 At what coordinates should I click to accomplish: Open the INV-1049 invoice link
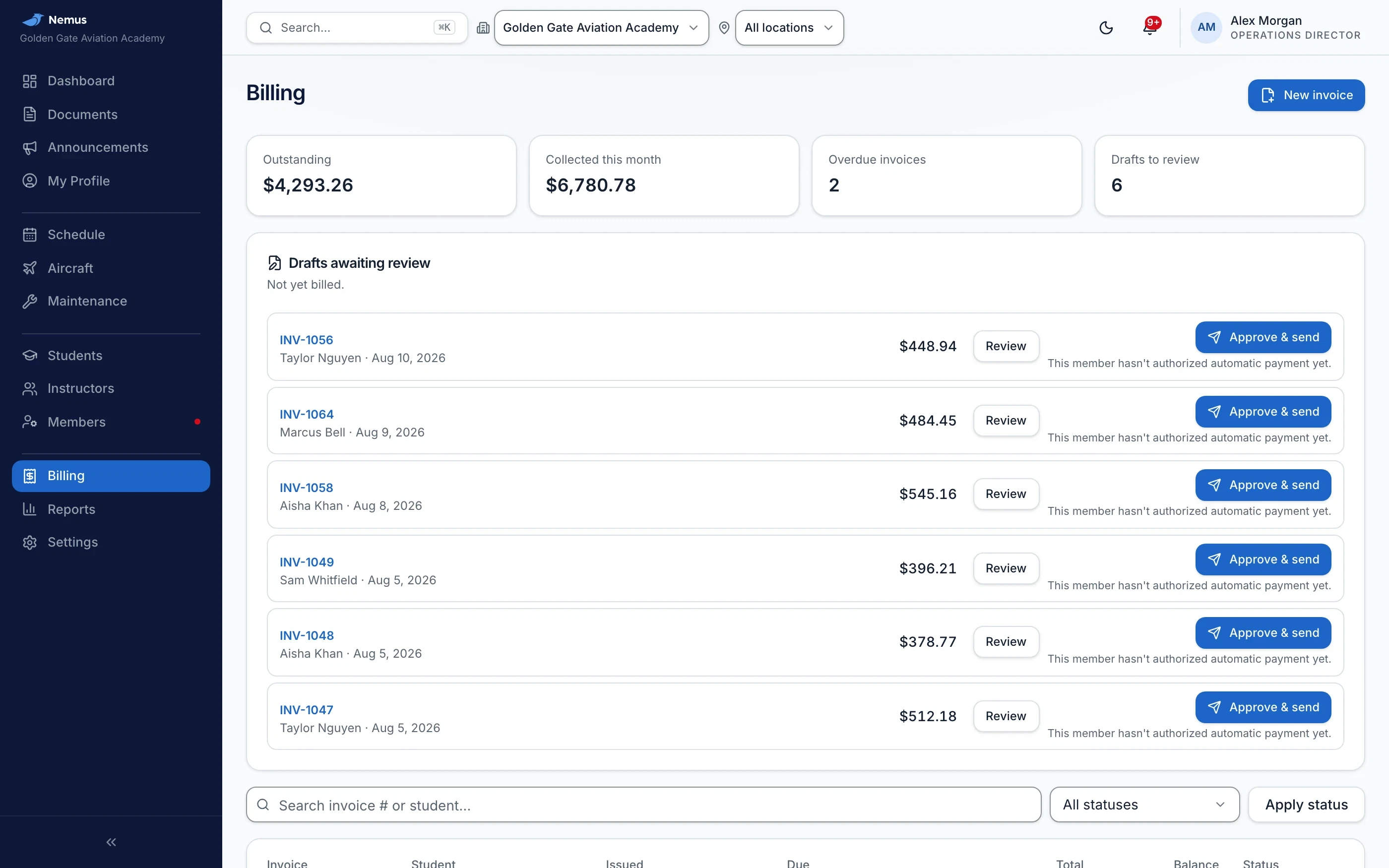click(x=307, y=562)
